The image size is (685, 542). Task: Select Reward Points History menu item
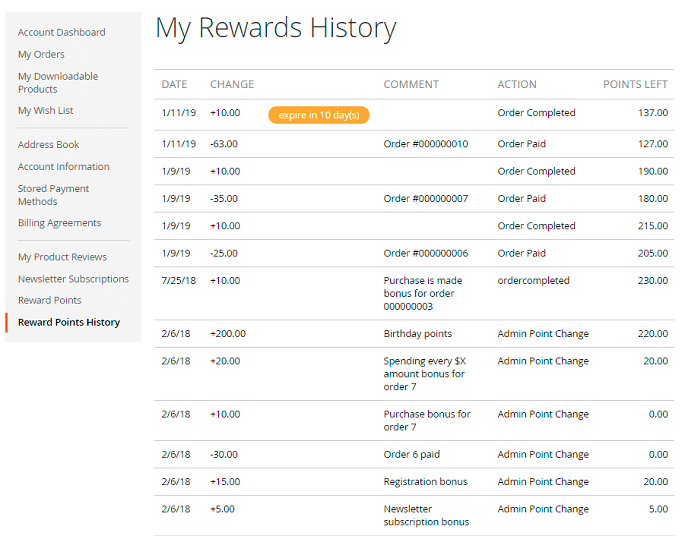68,322
